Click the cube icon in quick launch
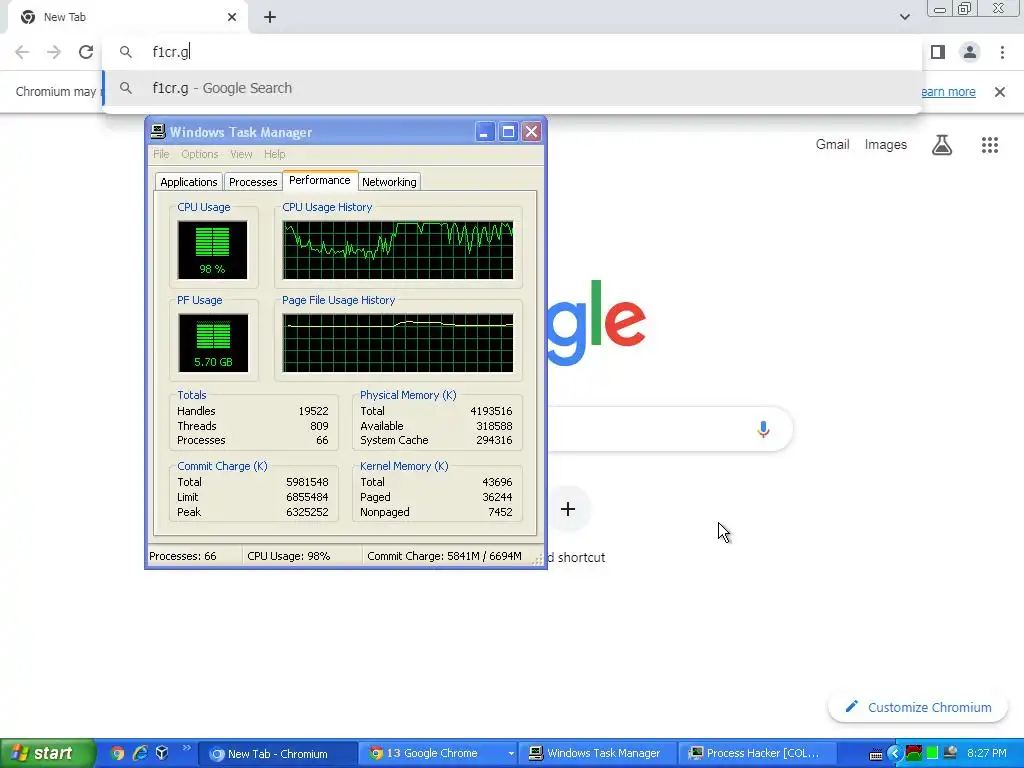The height and width of the screenshot is (768, 1024). pos(162,753)
